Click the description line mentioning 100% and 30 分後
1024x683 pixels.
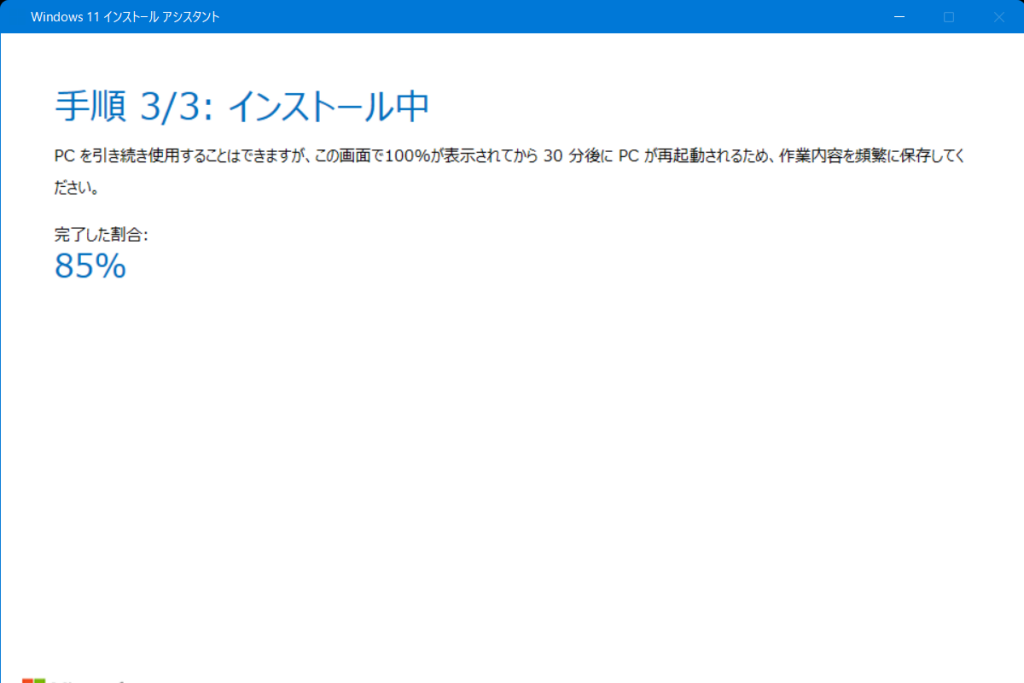(x=509, y=156)
